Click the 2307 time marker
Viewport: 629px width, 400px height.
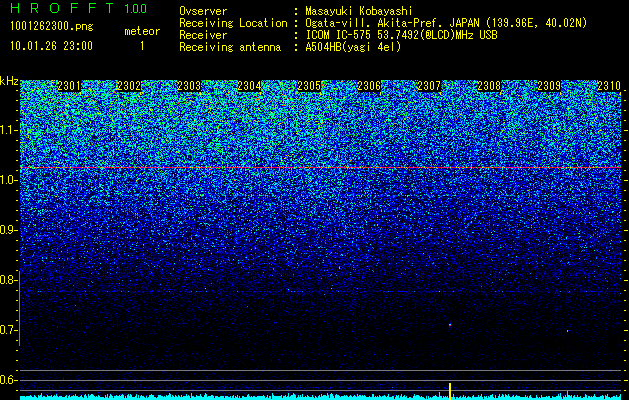[x=429, y=86]
